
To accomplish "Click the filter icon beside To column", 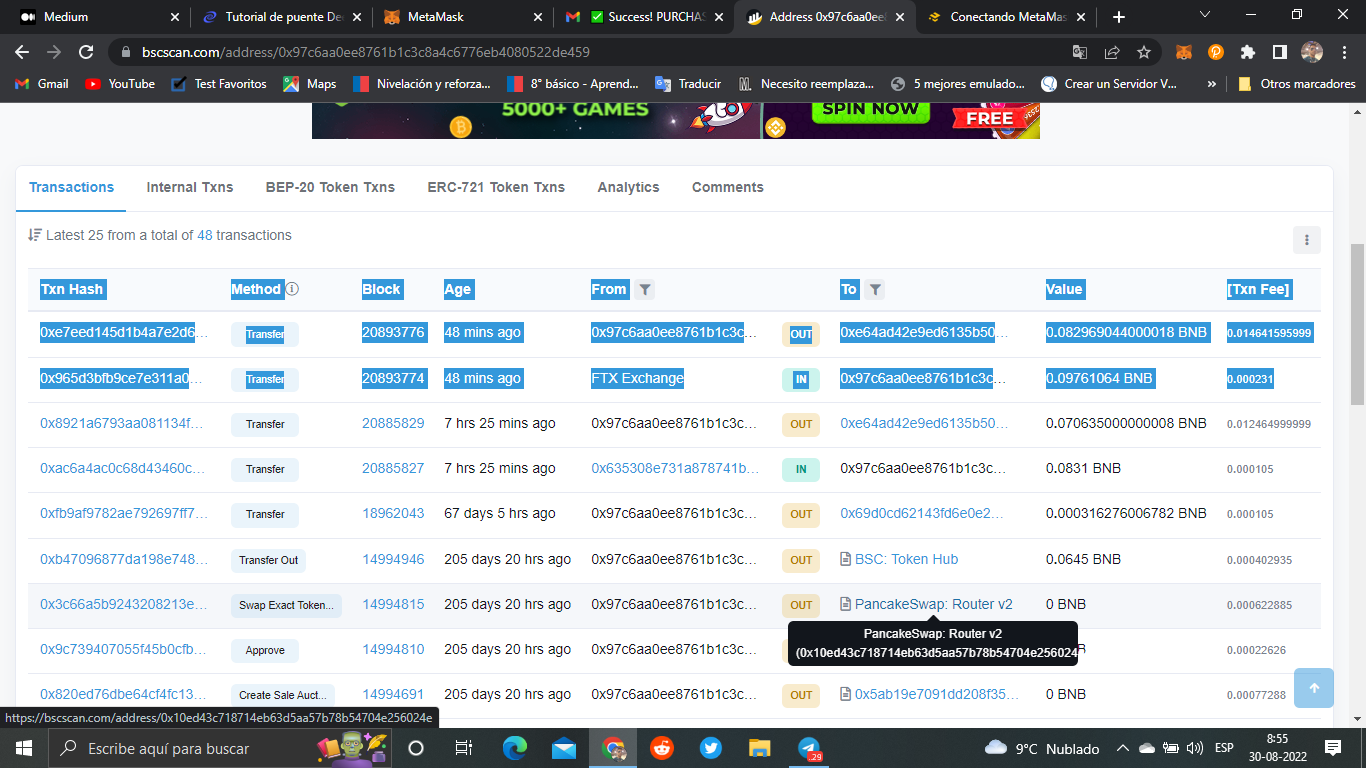I will 874,290.
